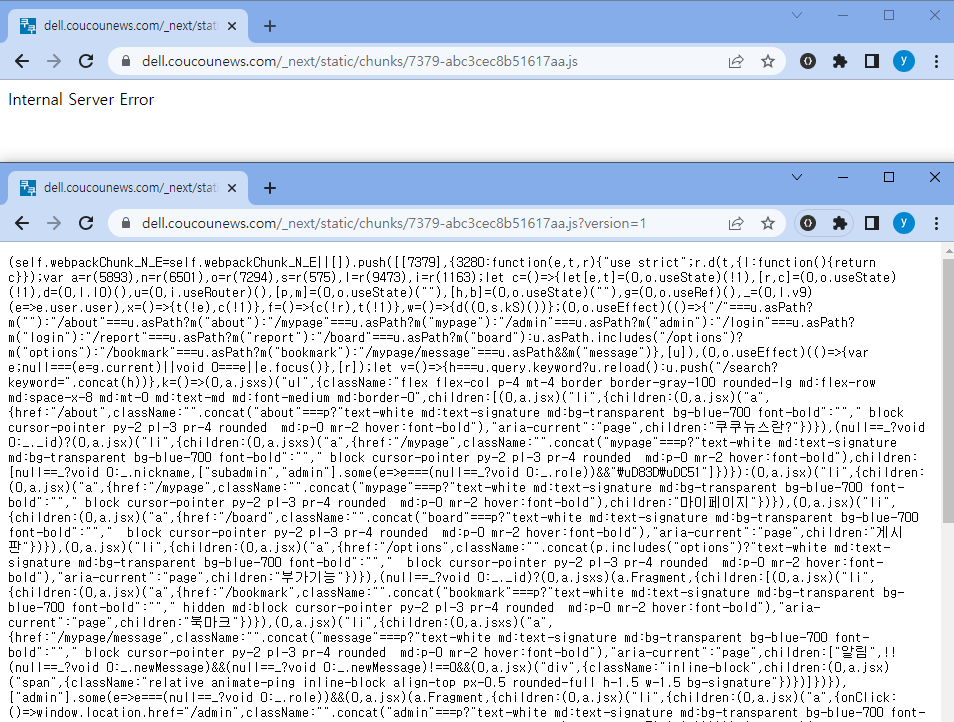
Task: Bookmark the Internal Server Error page with star
Action: pos(767,61)
